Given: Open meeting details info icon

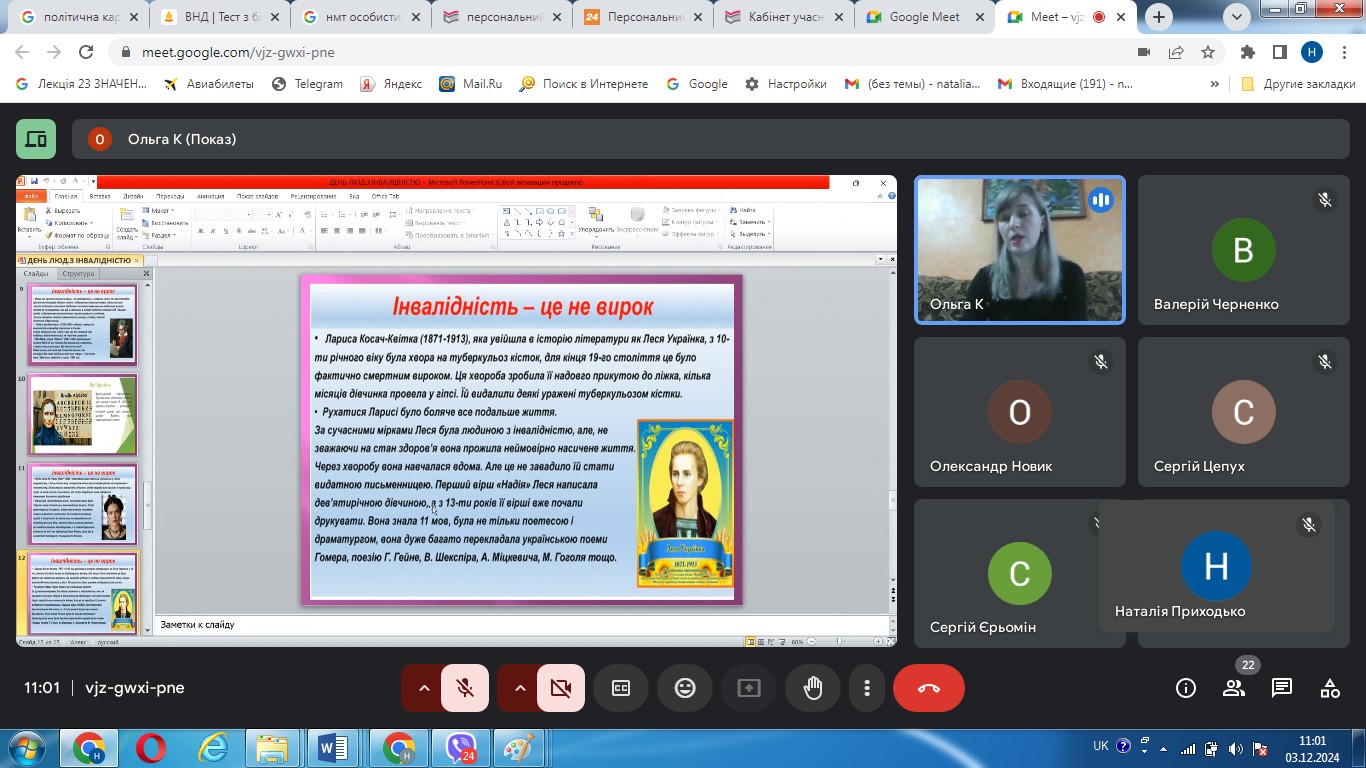Looking at the screenshot, I should pyautogui.click(x=1186, y=688).
